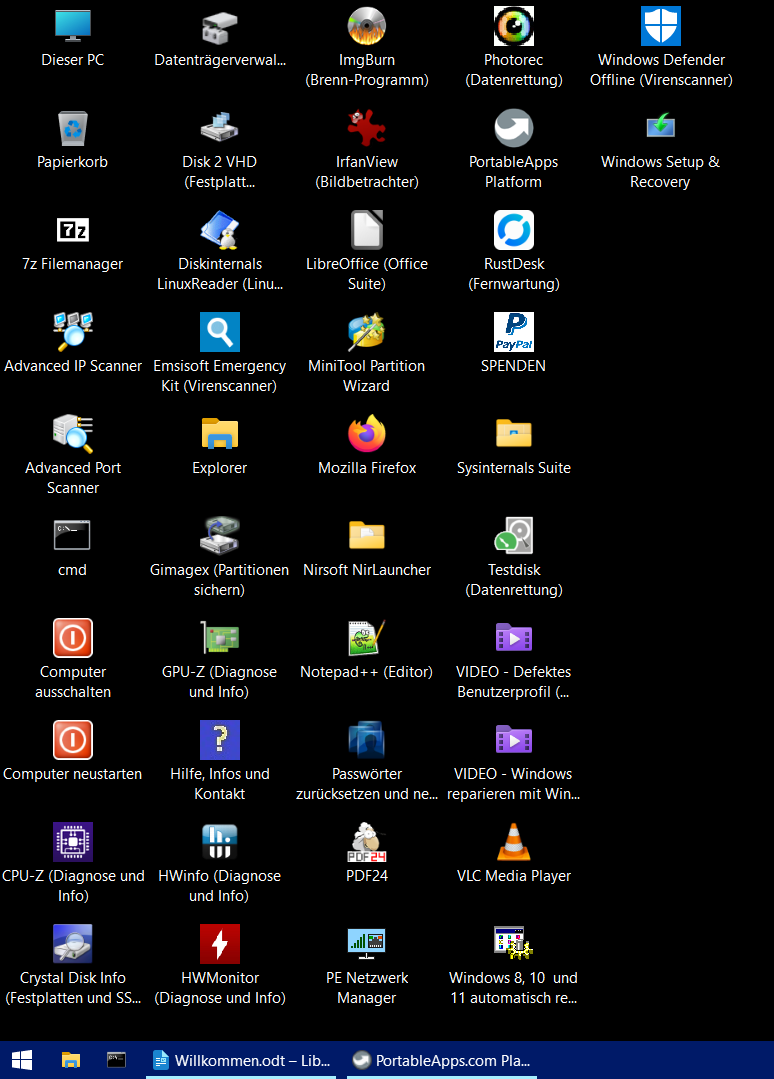Image resolution: width=774 pixels, height=1079 pixels.
Task: Launch Notepad++ Editor icon
Action: pos(367,637)
